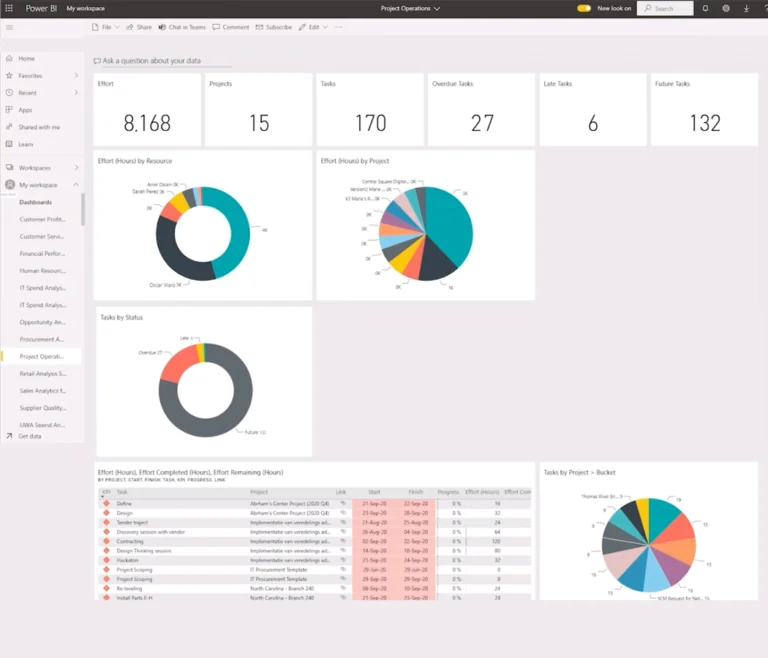Click Subscribe in the toolbar

[274, 27]
